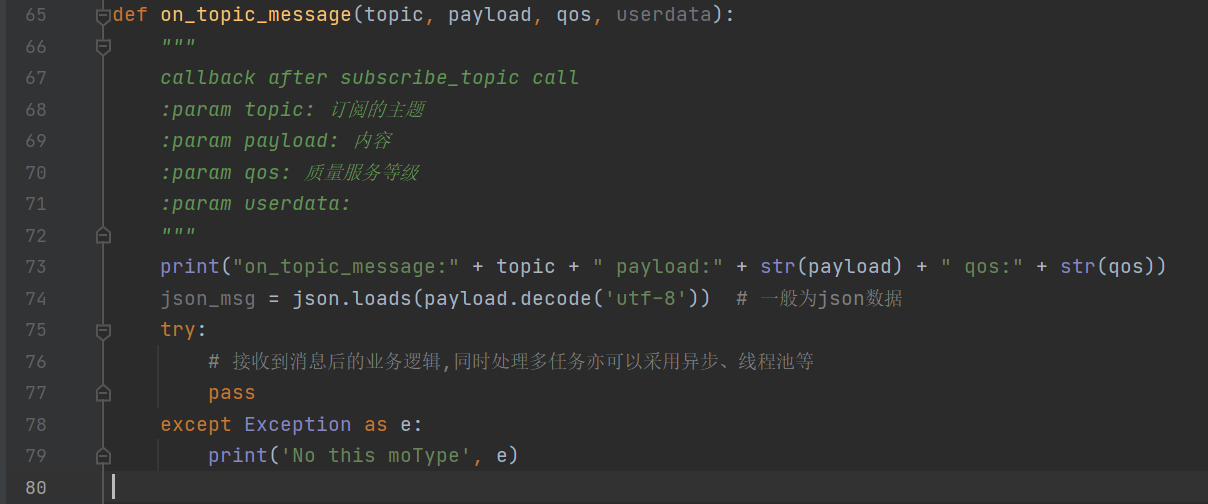Viewport: 1208px width, 504px height.
Task: Click line number 76 in the gutter
Action: pyautogui.click(x=35, y=361)
